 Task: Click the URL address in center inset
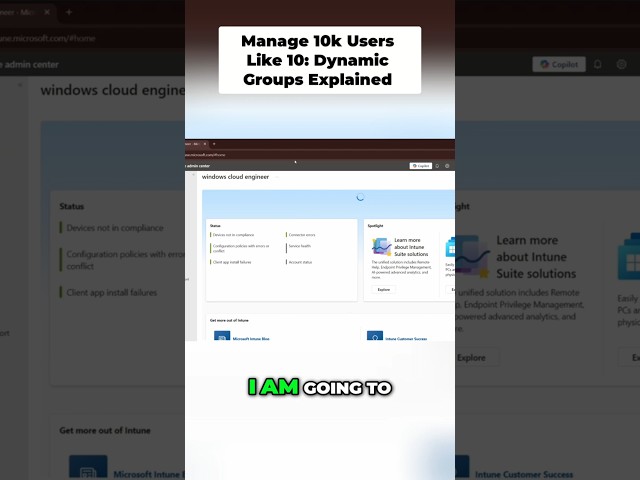point(205,155)
